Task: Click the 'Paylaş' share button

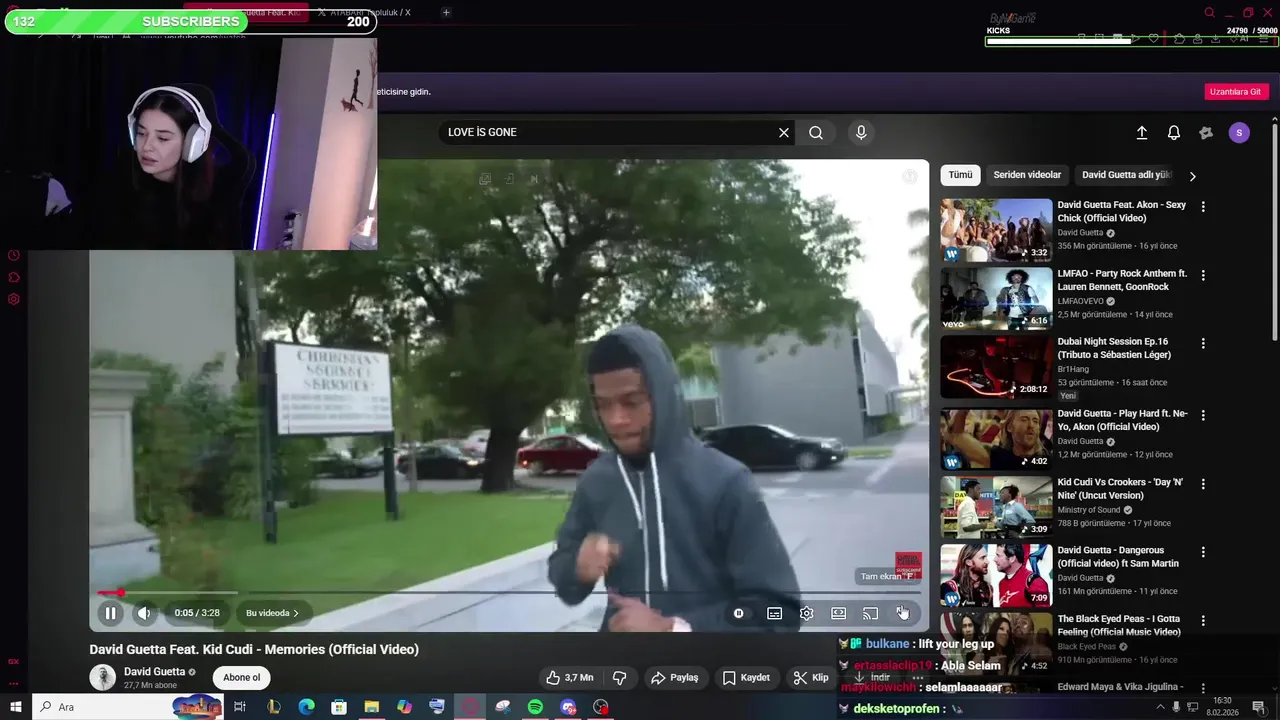Action: (x=675, y=678)
